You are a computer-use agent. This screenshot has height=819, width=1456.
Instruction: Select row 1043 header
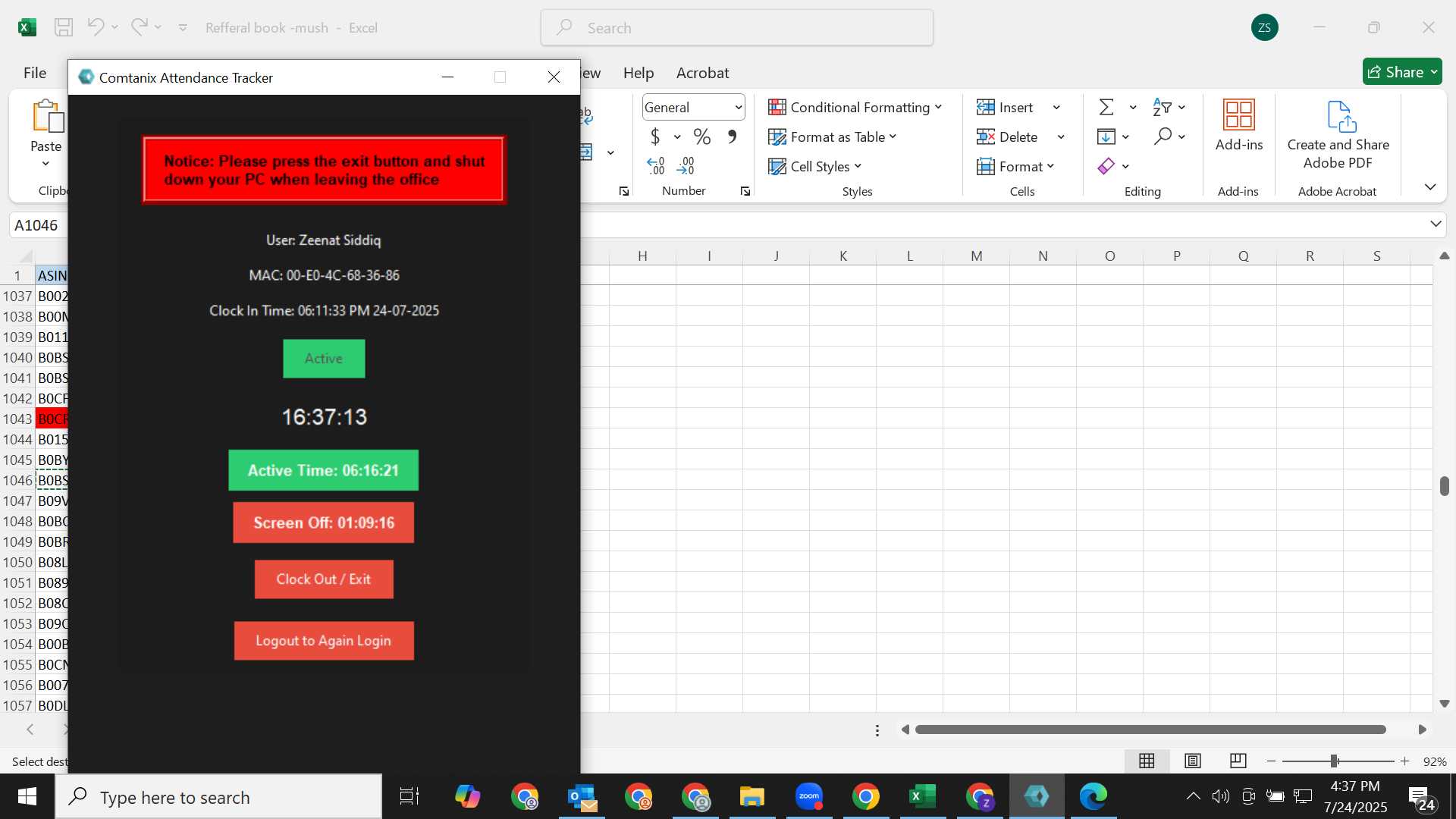point(17,419)
